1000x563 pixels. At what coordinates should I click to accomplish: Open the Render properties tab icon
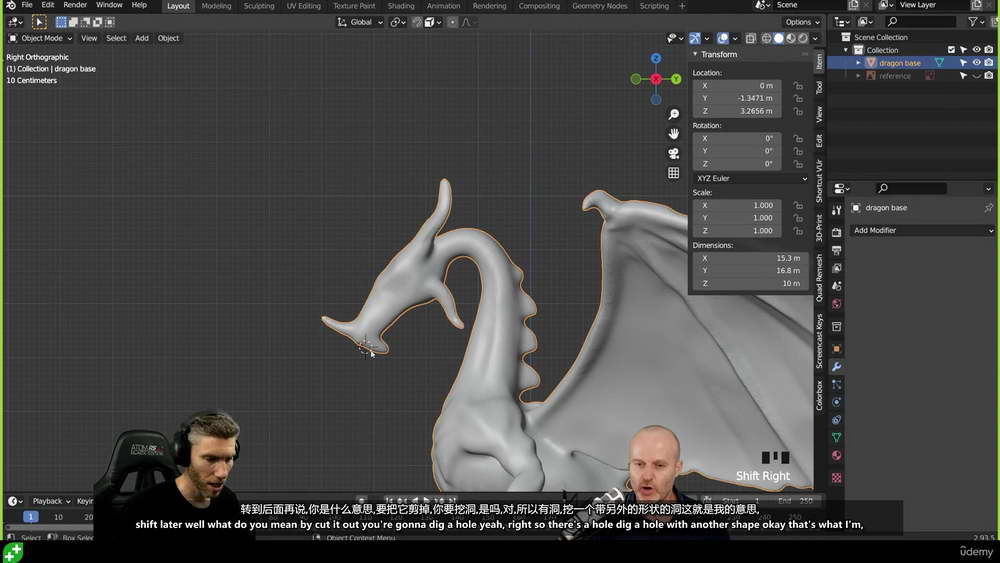tap(837, 232)
